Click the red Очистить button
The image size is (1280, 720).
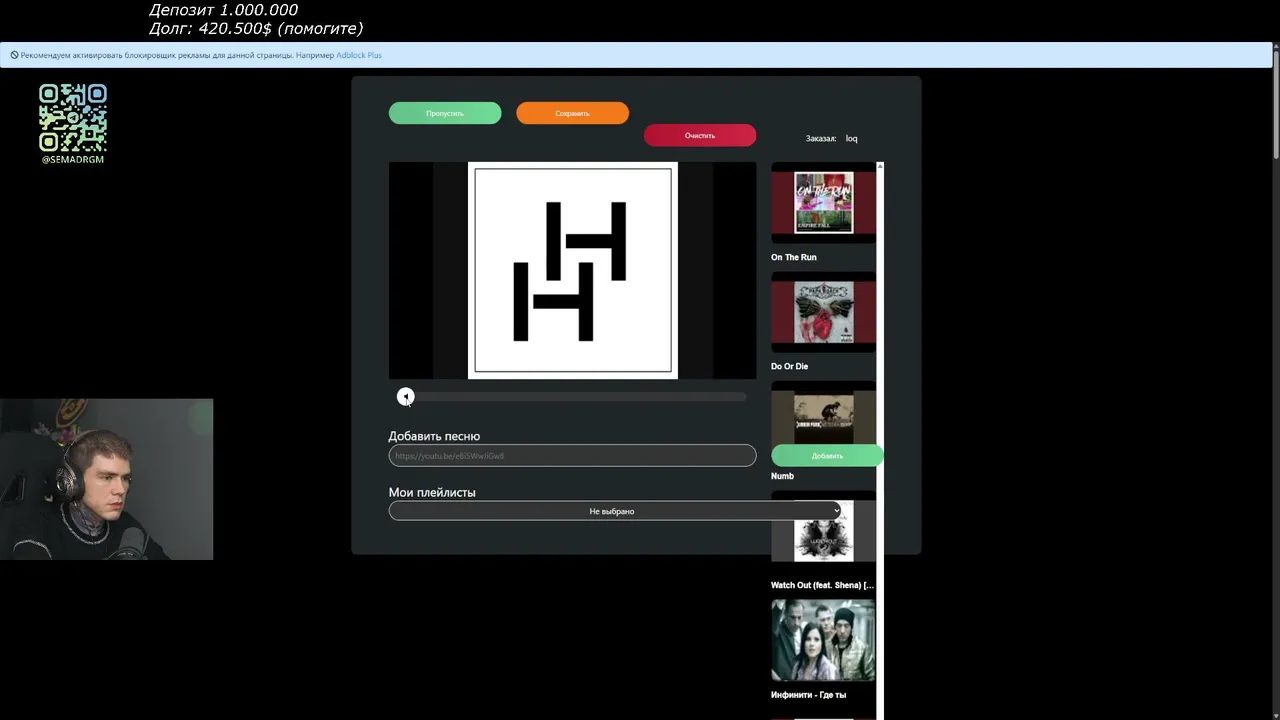[700, 135]
